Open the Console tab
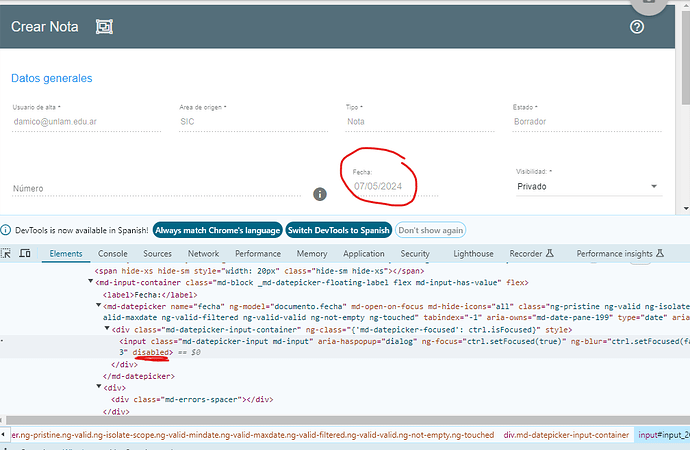690x450 pixels. 113,254
